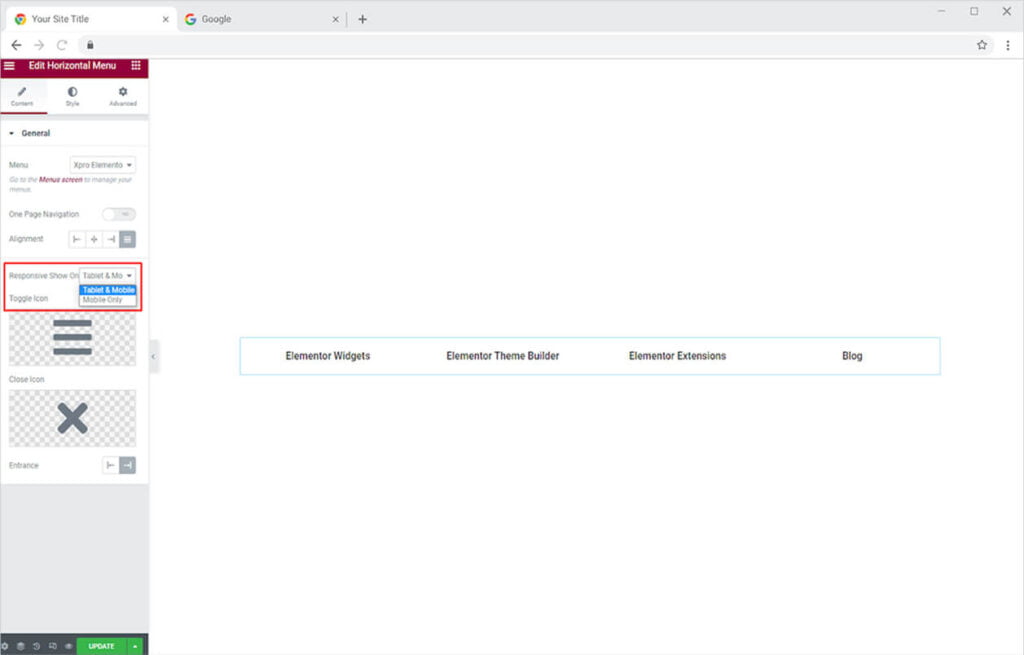Set alignment to left
The width and height of the screenshot is (1024, 655).
click(77, 239)
